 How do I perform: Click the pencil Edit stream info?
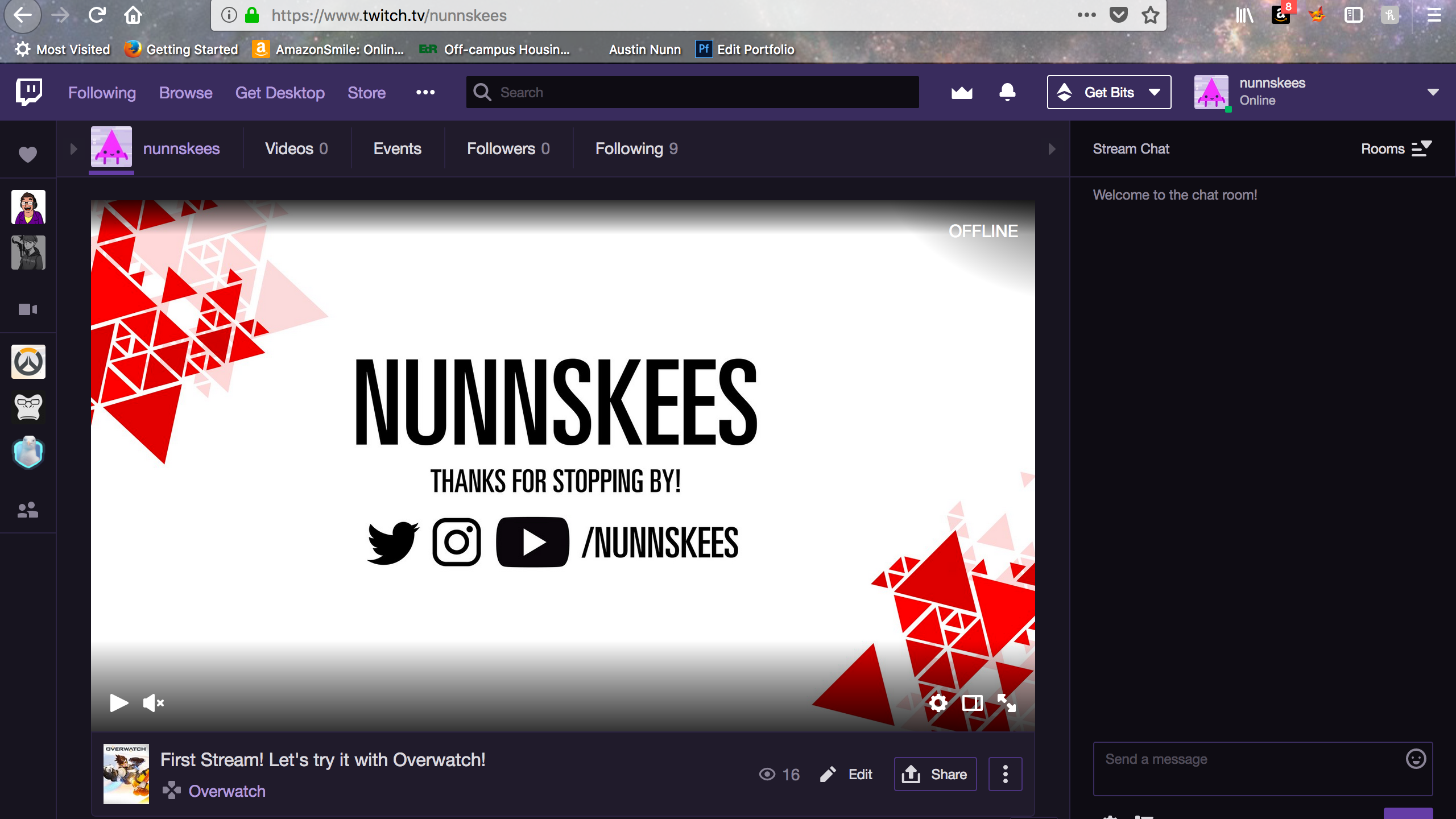(846, 774)
